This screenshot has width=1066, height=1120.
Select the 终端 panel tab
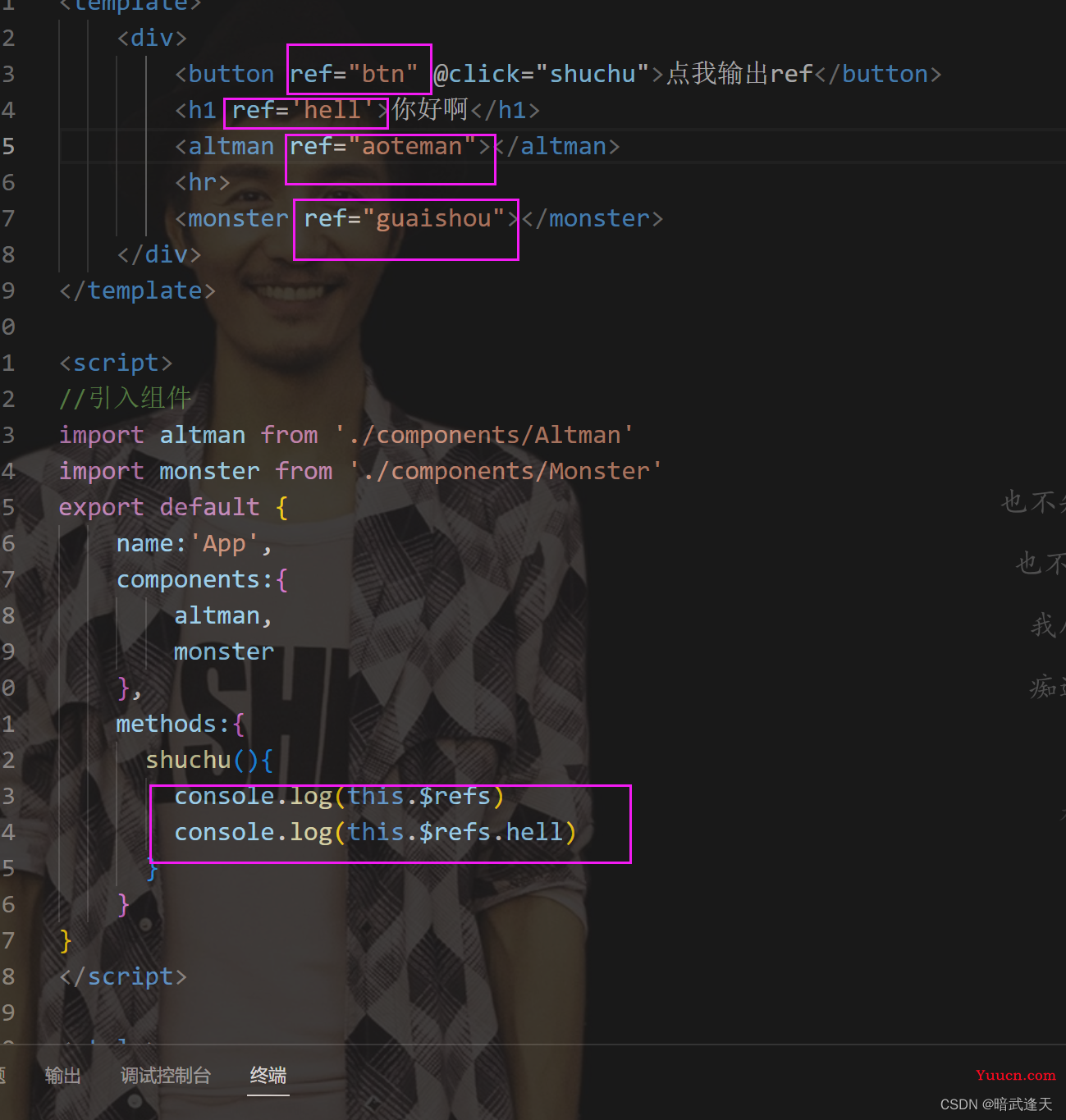tap(268, 1075)
